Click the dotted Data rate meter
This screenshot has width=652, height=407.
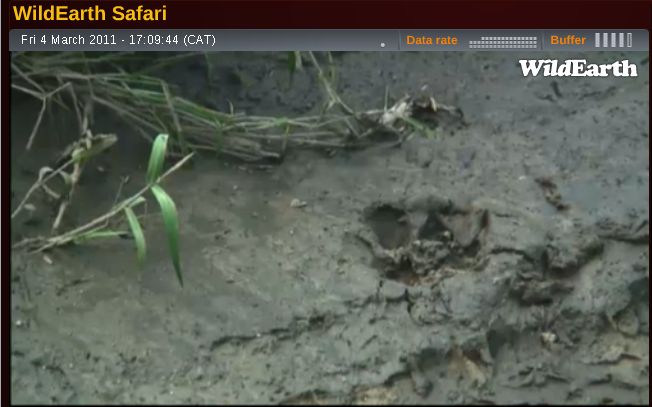503,41
